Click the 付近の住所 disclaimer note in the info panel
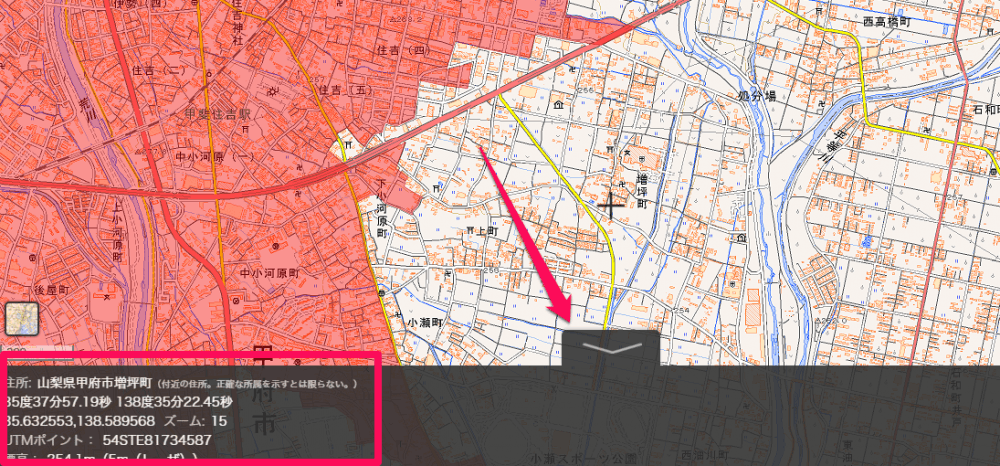Screen dimensions: 1000x466 click(256, 384)
